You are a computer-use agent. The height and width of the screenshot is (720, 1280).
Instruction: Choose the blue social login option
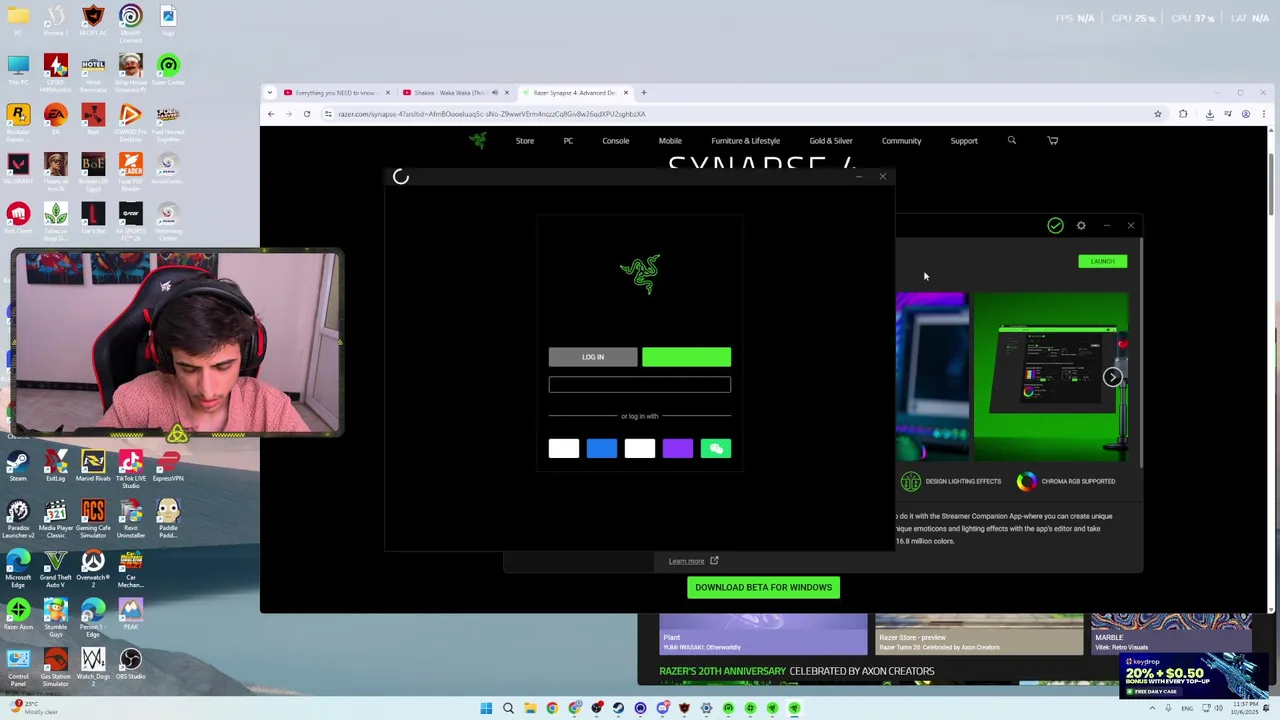click(x=602, y=449)
